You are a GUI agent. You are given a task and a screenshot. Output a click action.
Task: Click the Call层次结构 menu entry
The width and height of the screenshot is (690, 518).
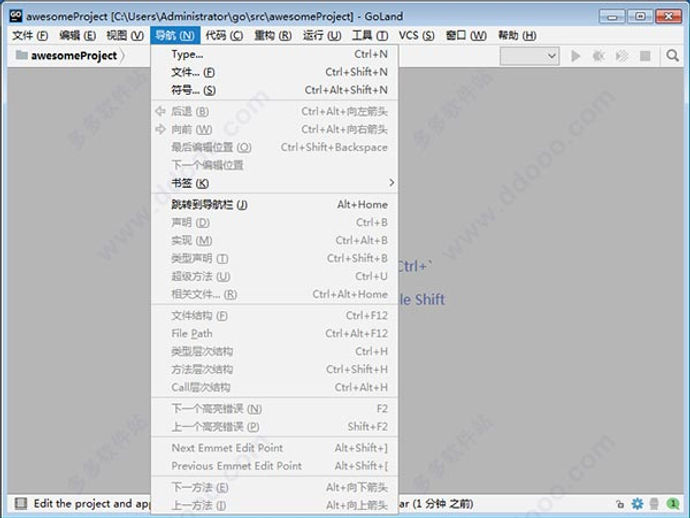275,388
